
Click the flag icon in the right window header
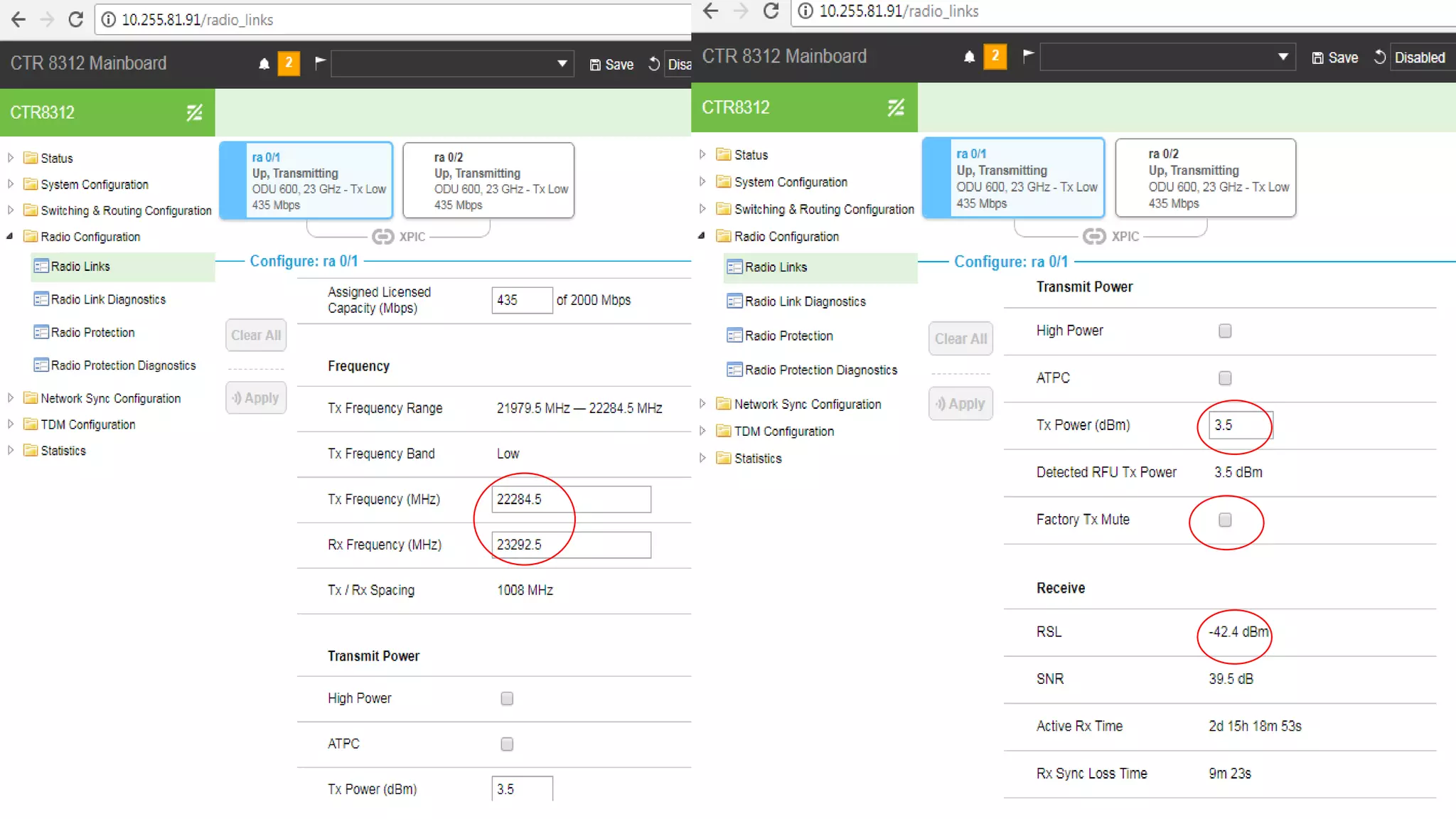click(1027, 55)
